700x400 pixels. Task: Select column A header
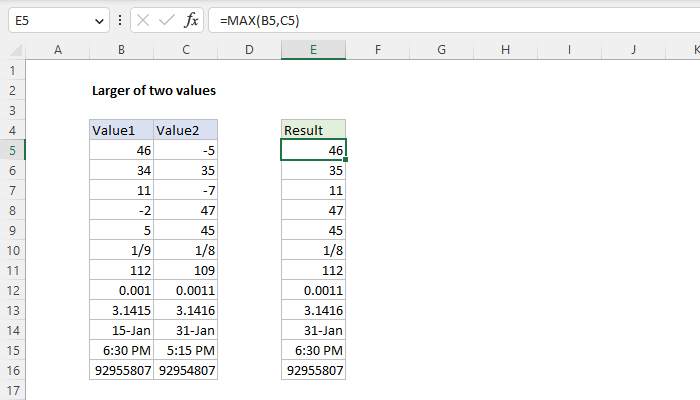pos(58,50)
